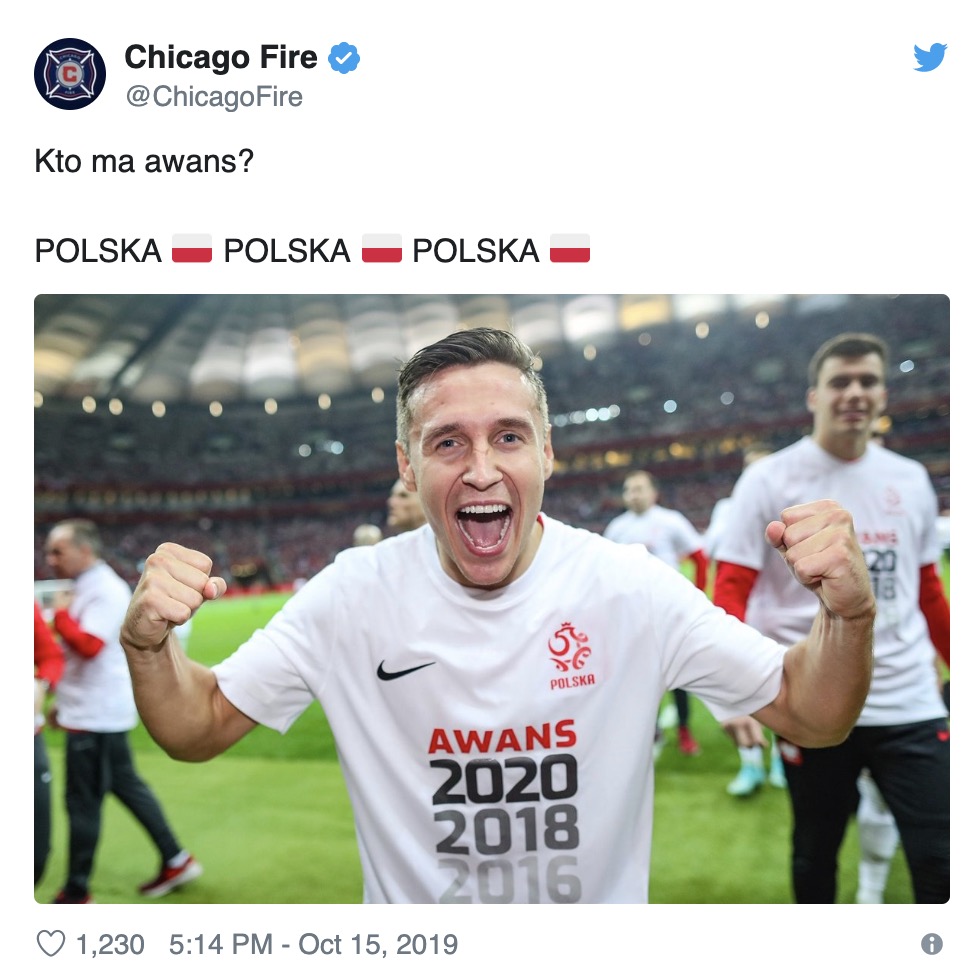Open the tweet info icon
Screen dimensions: 980x980
click(x=931, y=944)
